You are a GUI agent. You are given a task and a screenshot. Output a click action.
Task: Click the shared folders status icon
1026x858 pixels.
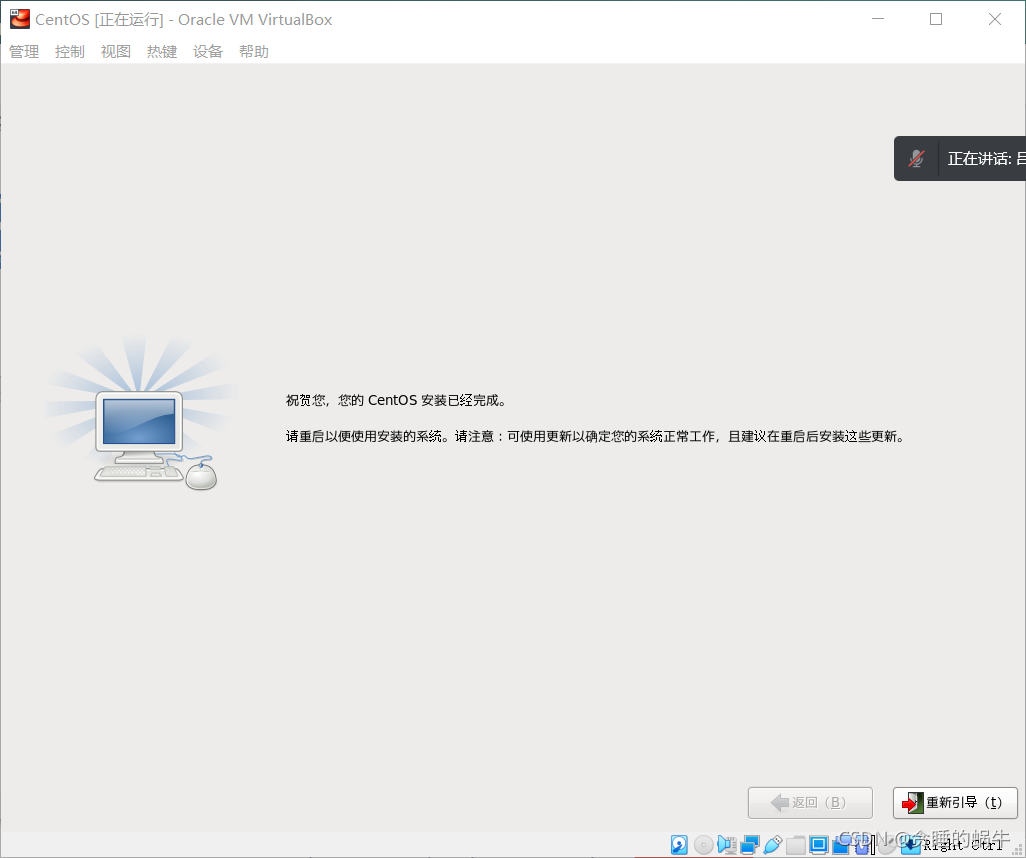[x=796, y=845]
